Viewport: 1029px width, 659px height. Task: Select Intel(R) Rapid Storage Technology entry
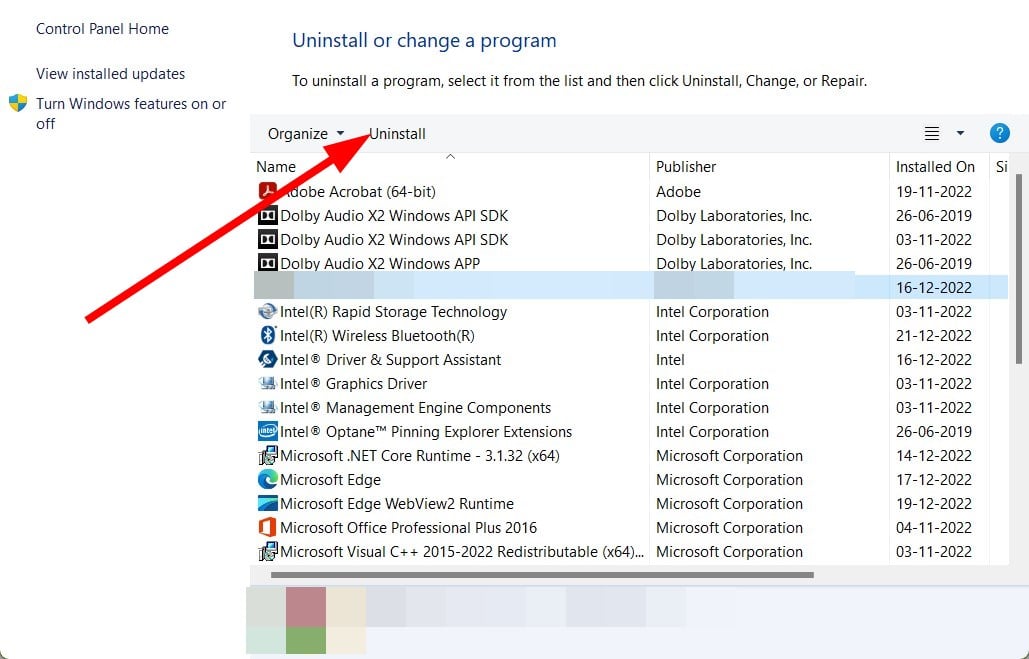click(x=393, y=312)
